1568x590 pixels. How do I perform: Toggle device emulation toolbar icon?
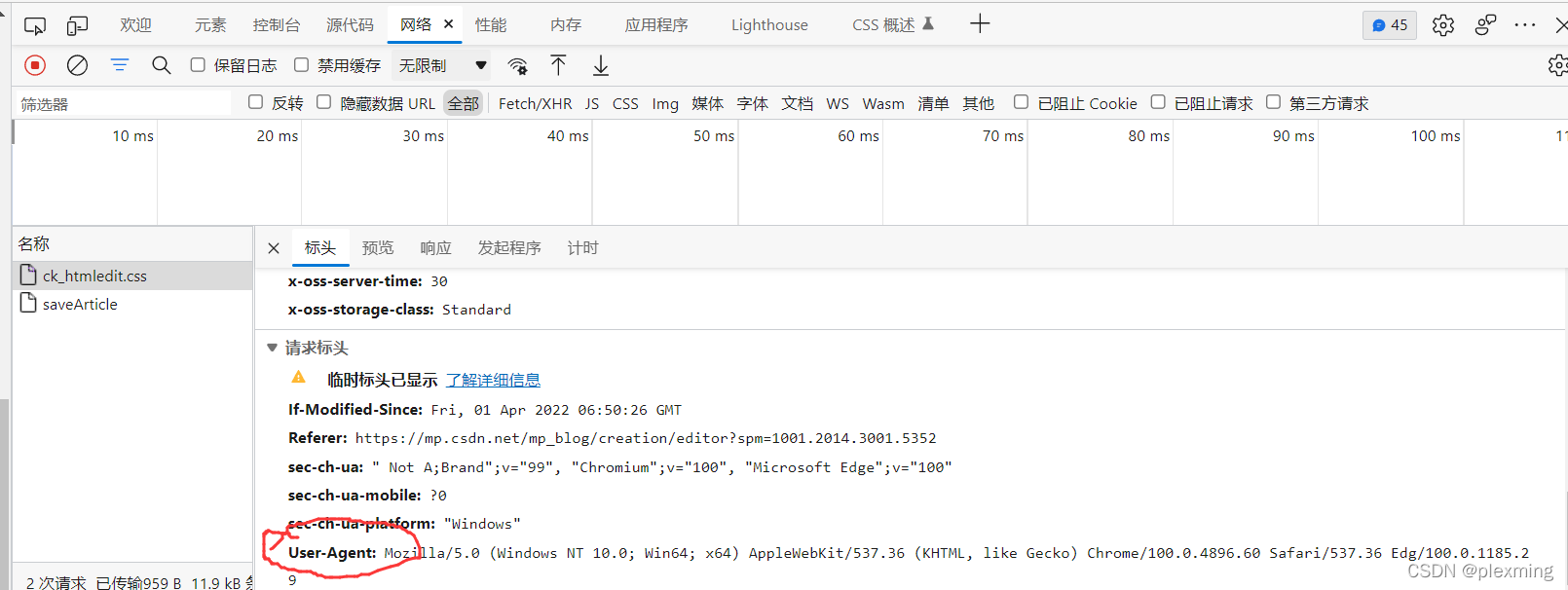(x=77, y=25)
